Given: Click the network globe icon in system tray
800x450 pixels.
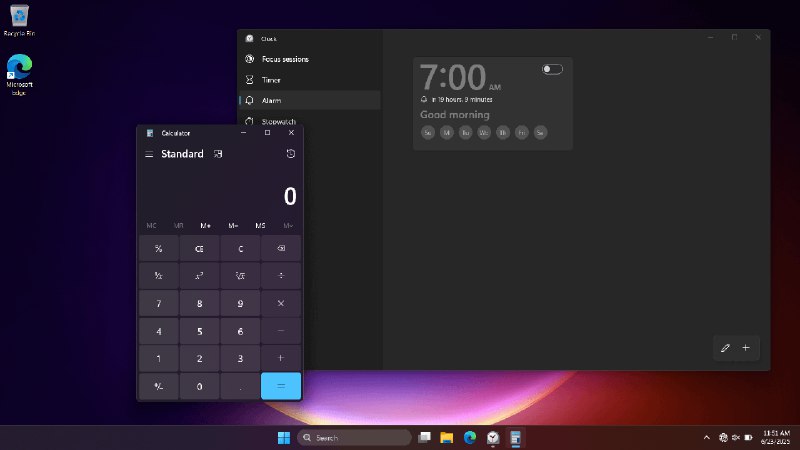Looking at the screenshot, I should click(723, 438).
